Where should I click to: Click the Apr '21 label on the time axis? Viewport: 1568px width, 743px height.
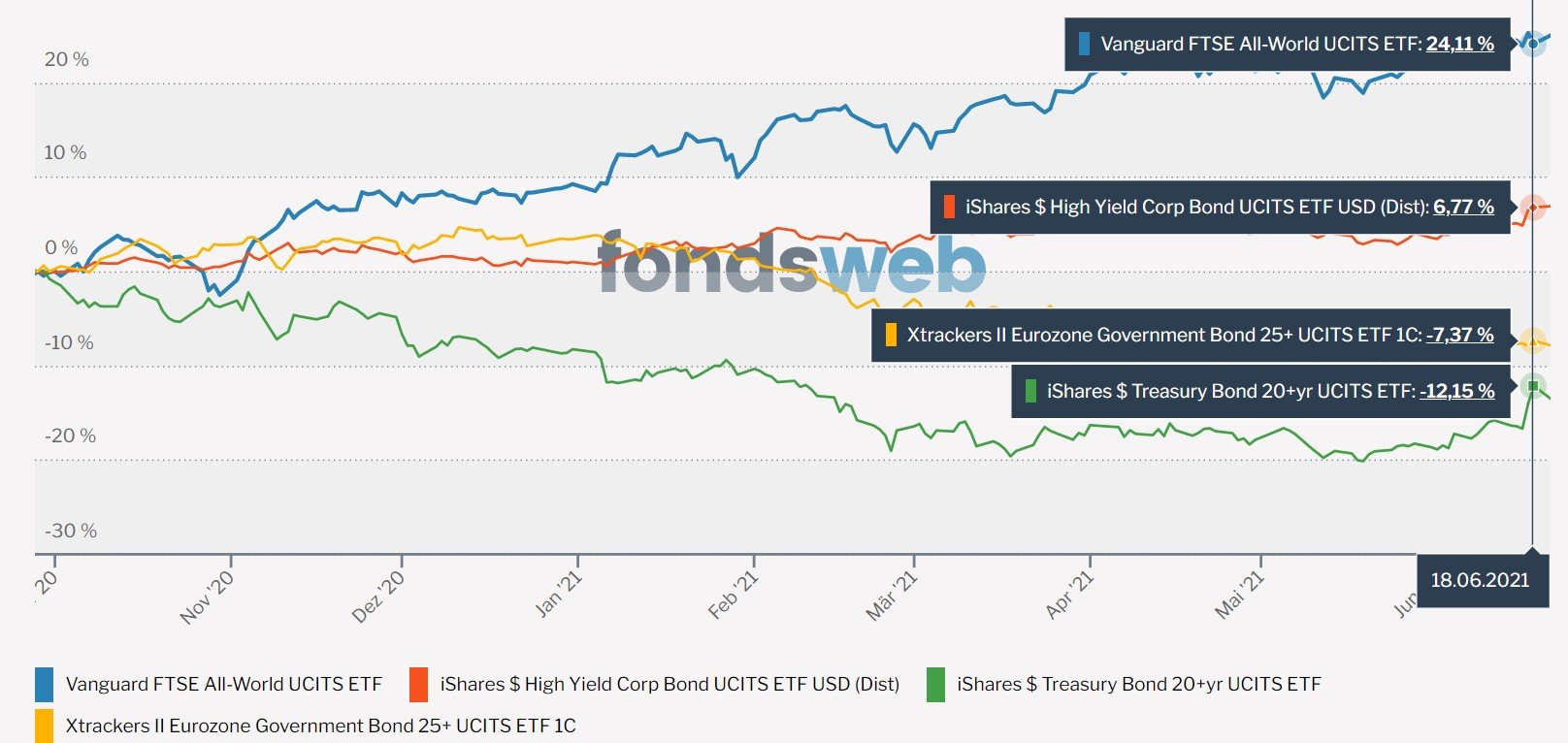pos(1069,595)
